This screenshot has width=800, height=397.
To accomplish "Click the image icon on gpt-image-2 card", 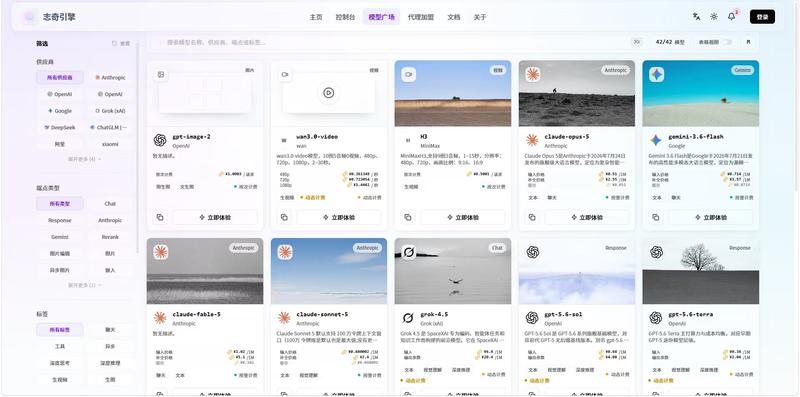I will click(x=161, y=75).
